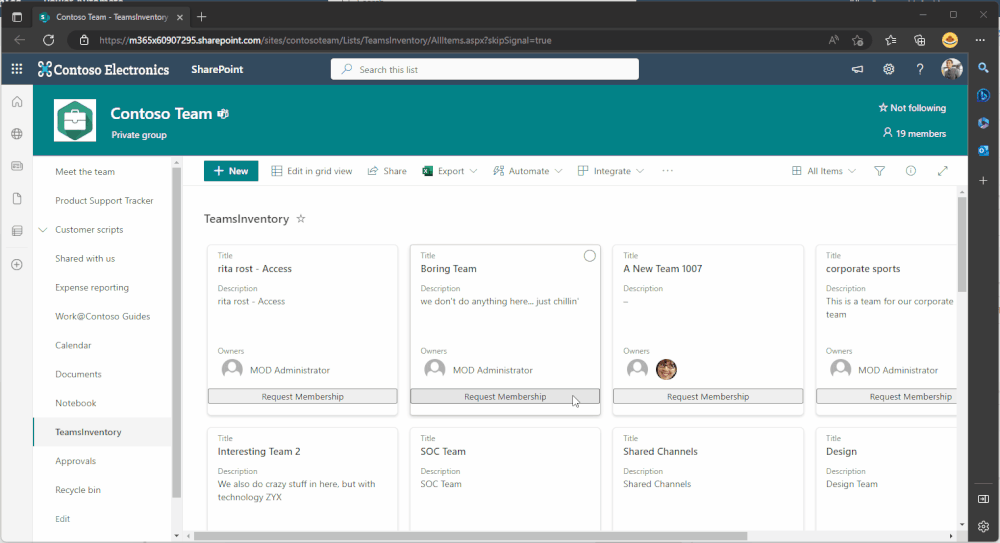This screenshot has width=1000, height=543.
Task: Click Share in the command bar
Action: click(387, 171)
